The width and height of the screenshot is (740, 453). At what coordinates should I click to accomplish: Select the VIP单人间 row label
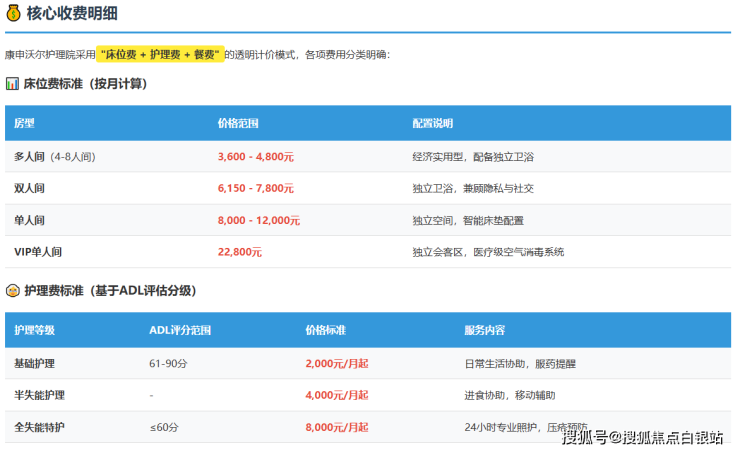(38, 252)
